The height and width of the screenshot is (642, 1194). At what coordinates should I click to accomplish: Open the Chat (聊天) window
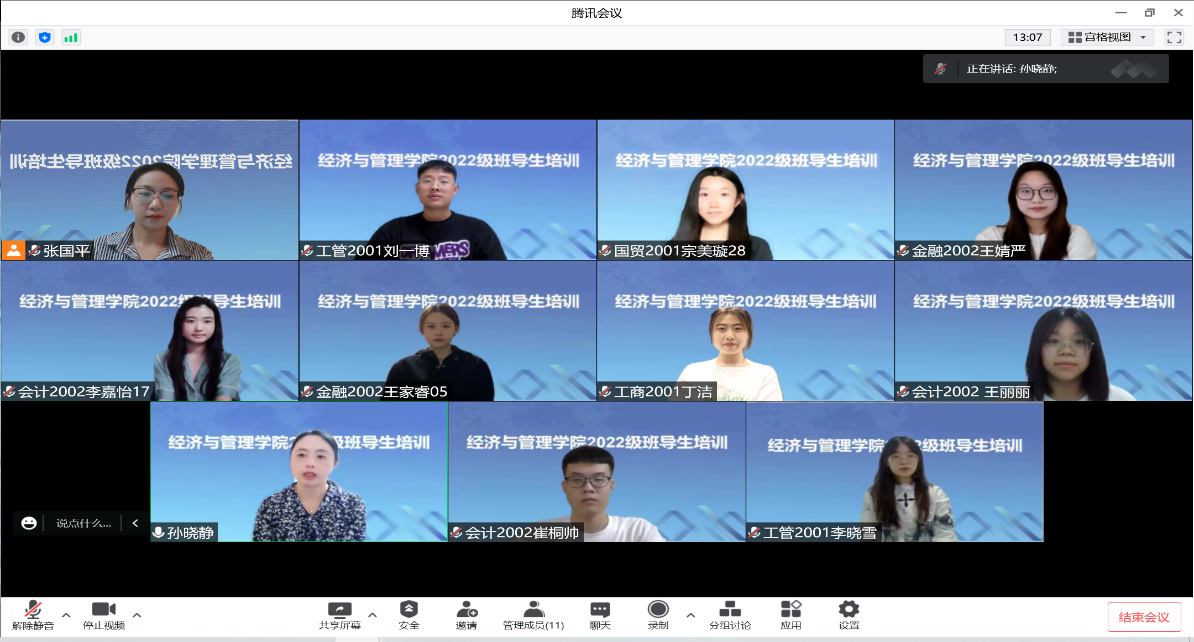[600, 614]
